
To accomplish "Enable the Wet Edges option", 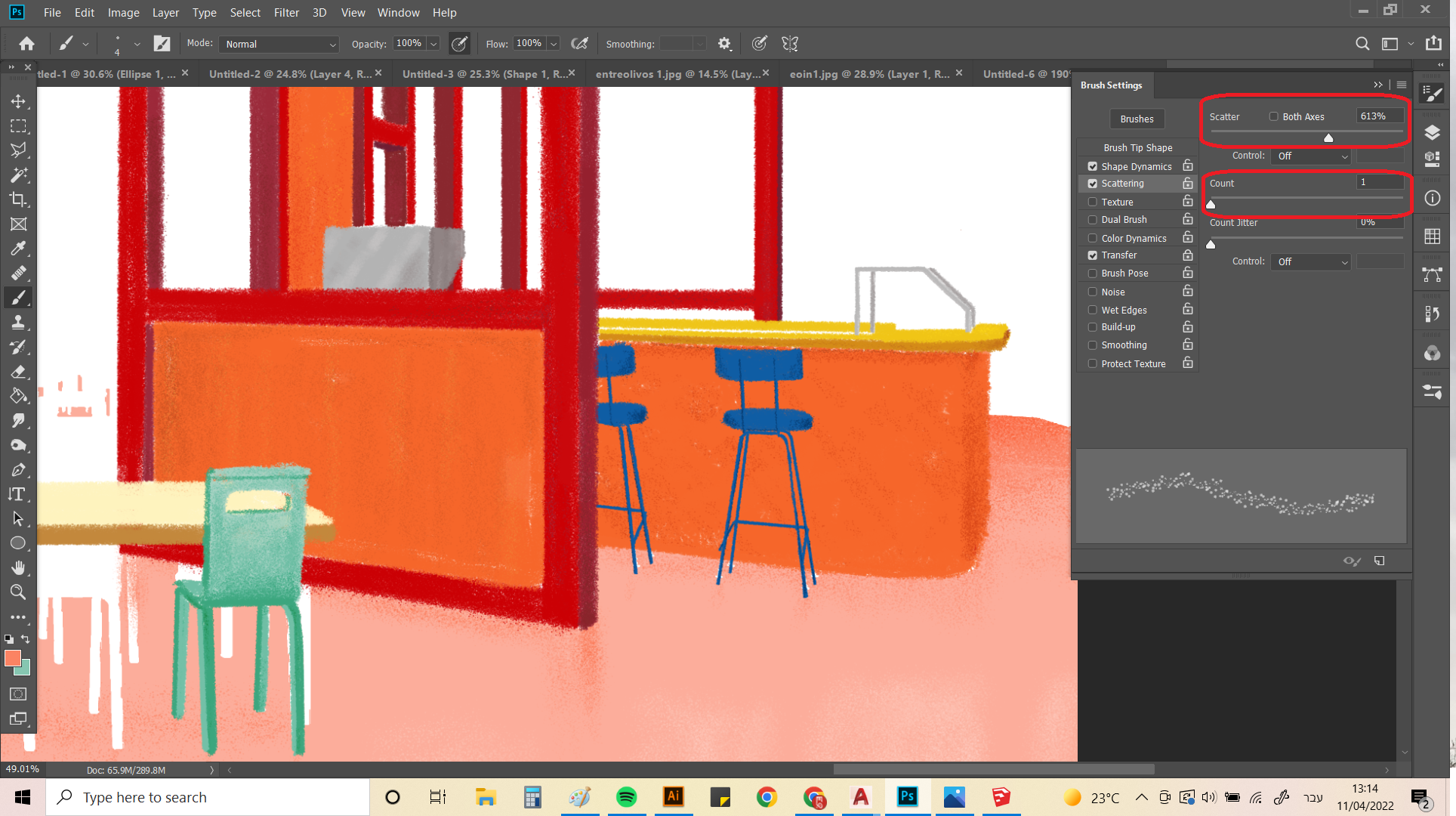I will tap(1092, 310).
